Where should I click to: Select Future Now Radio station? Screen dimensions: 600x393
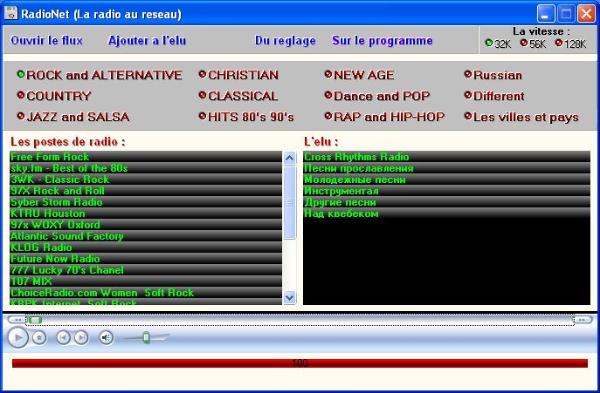pyautogui.click(x=145, y=259)
